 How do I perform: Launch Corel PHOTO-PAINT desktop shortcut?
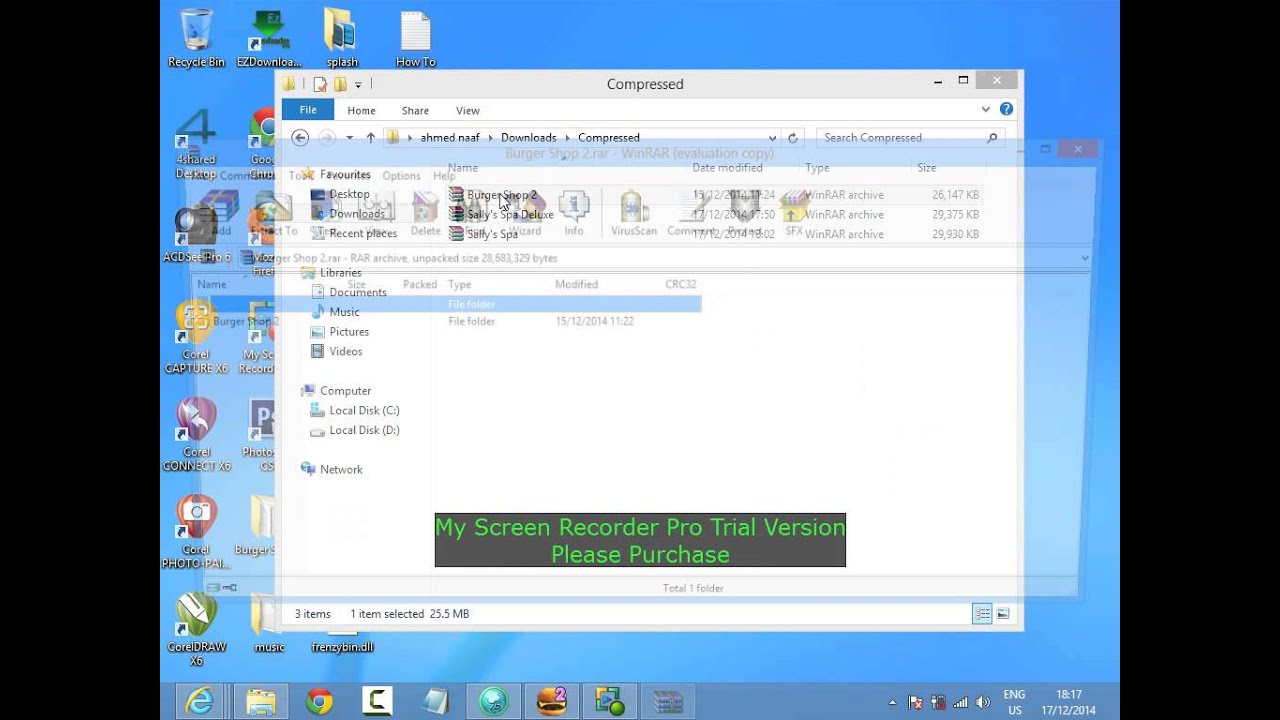(x=196, y=533)
